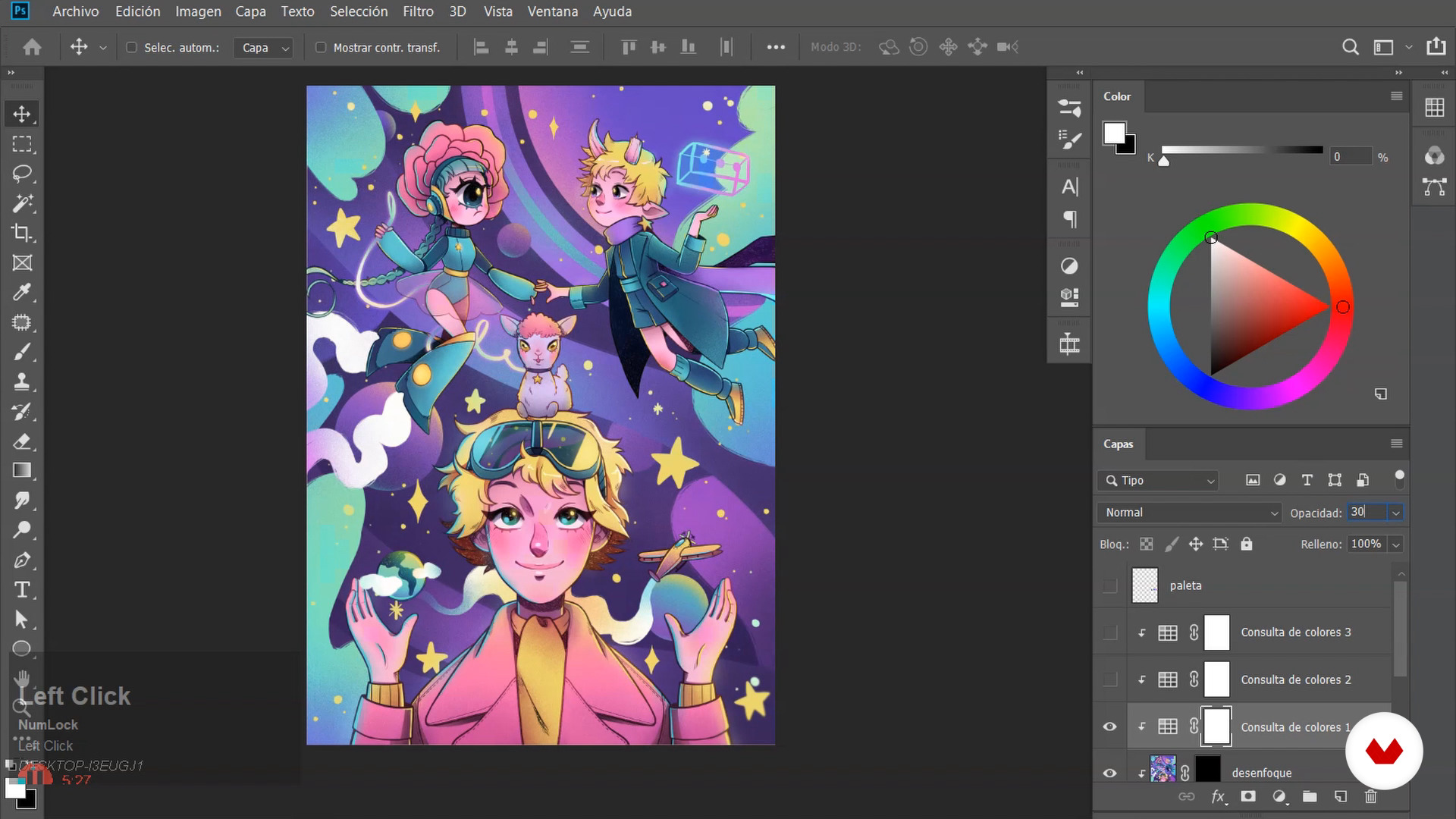Select the Dodge tool
This screenshot has width=1456, height=819.
pos(22,530)
